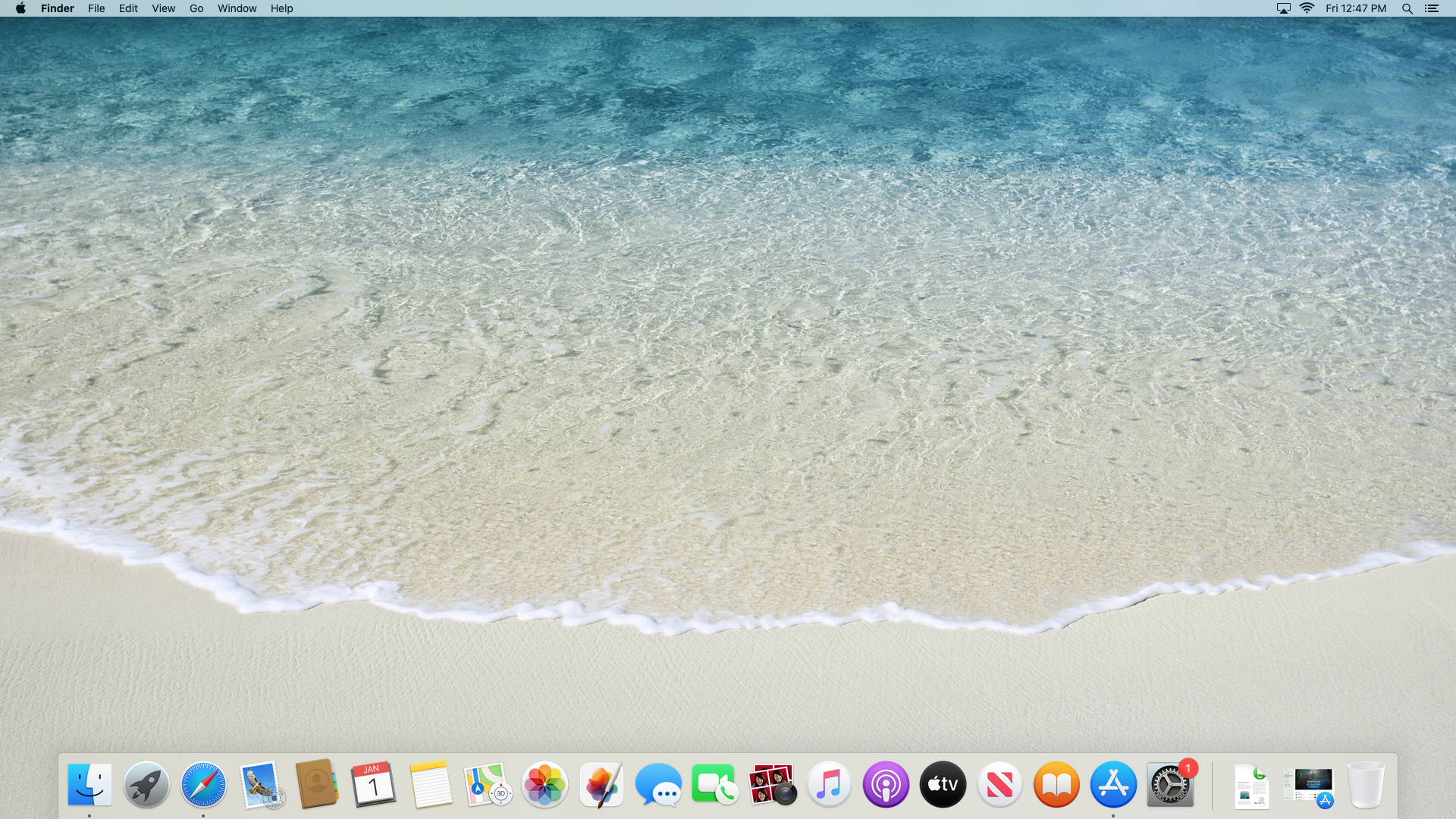Viewport: 1456px width, 819px height.
Task: Launch Maps from the Dock
Action: click(488, 784)
